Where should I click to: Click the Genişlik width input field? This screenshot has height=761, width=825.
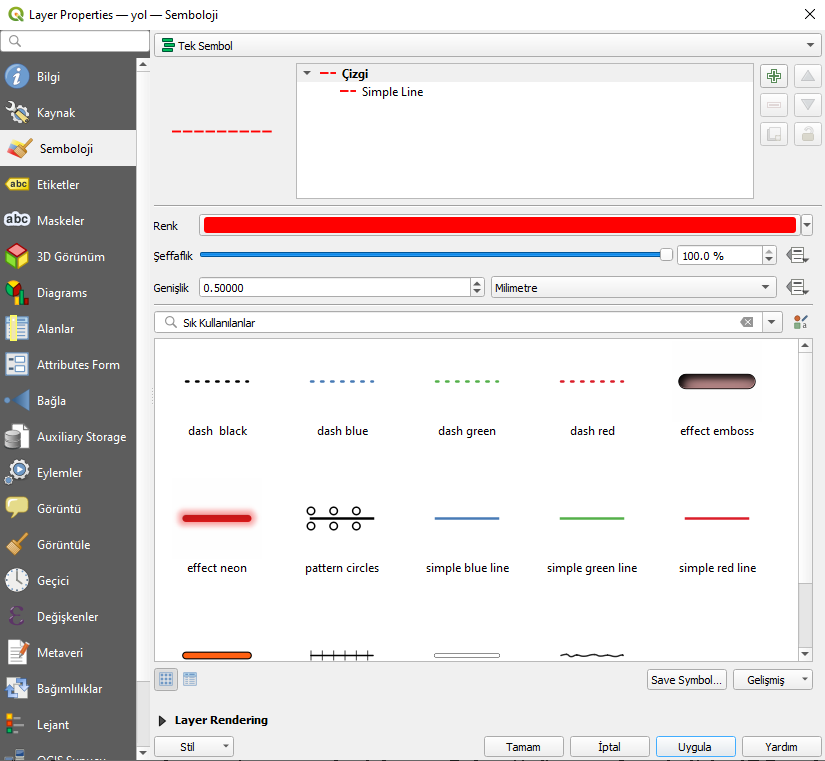click(335, 288)
